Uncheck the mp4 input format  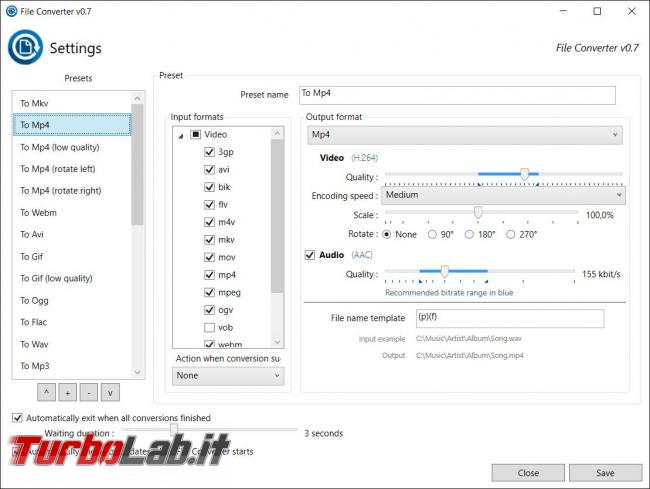(x=209, y=275)
